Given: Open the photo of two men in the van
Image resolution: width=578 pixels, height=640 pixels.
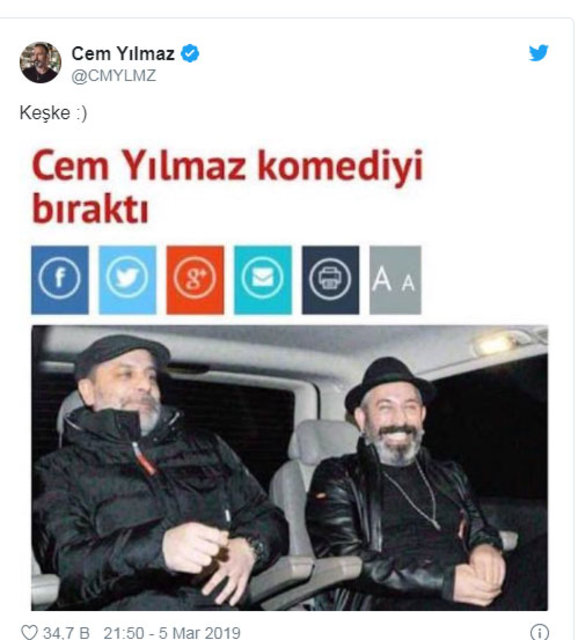Looking at the screenshot, I should tap(289, 468).
